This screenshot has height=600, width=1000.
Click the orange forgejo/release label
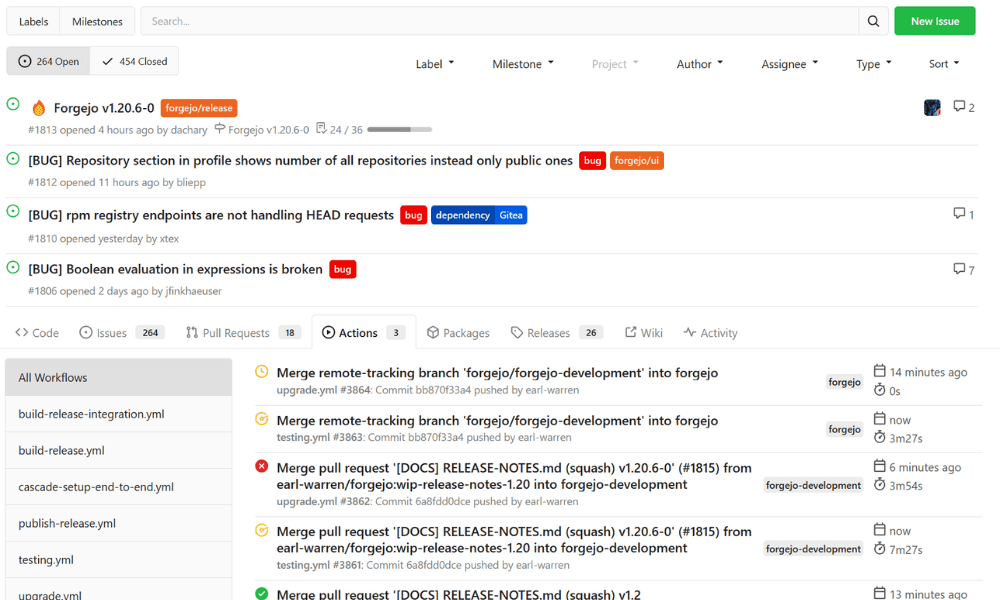point(199,108)
